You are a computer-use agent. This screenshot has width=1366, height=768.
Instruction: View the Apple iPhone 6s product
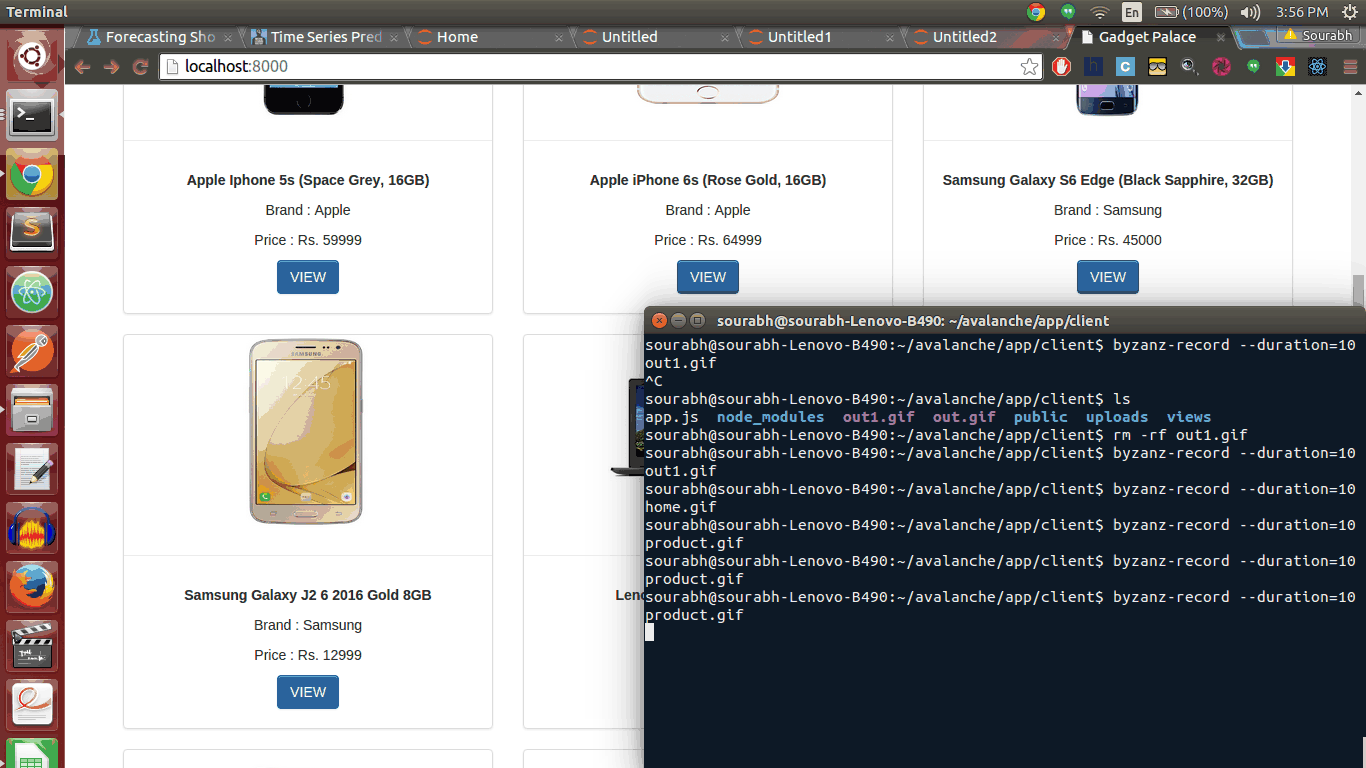[x=708, y=277]
